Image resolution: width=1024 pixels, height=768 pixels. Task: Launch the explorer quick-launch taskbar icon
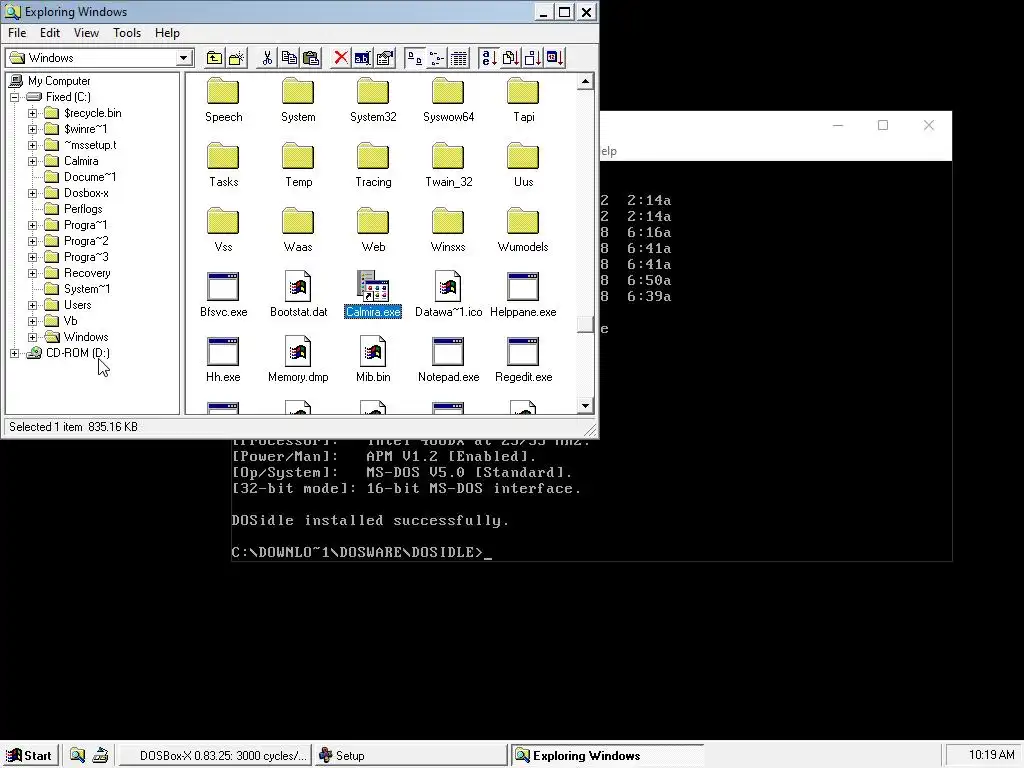pos(77,756)
